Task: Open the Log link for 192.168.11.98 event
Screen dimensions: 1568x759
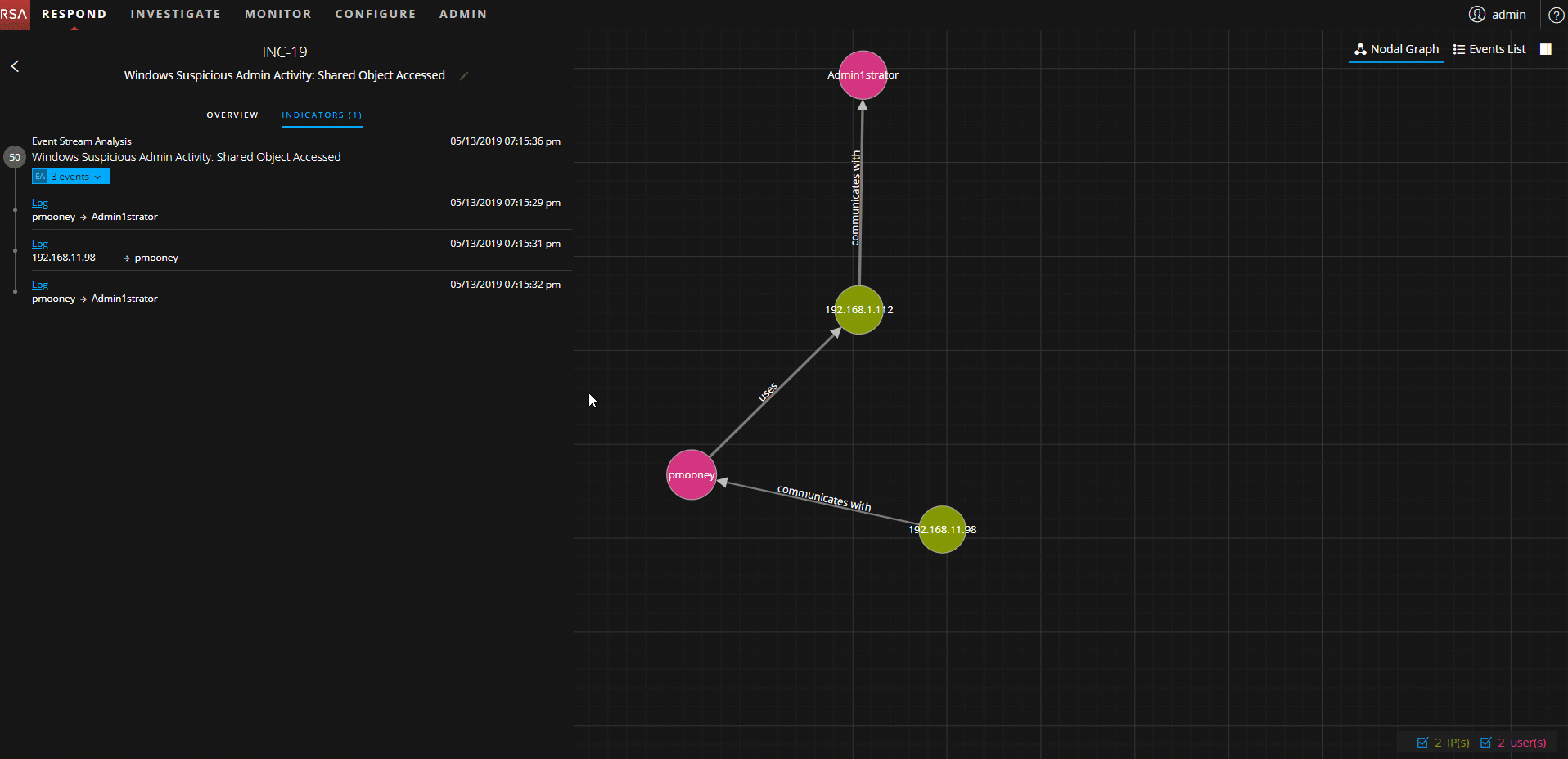Action: tap(40, 244)
